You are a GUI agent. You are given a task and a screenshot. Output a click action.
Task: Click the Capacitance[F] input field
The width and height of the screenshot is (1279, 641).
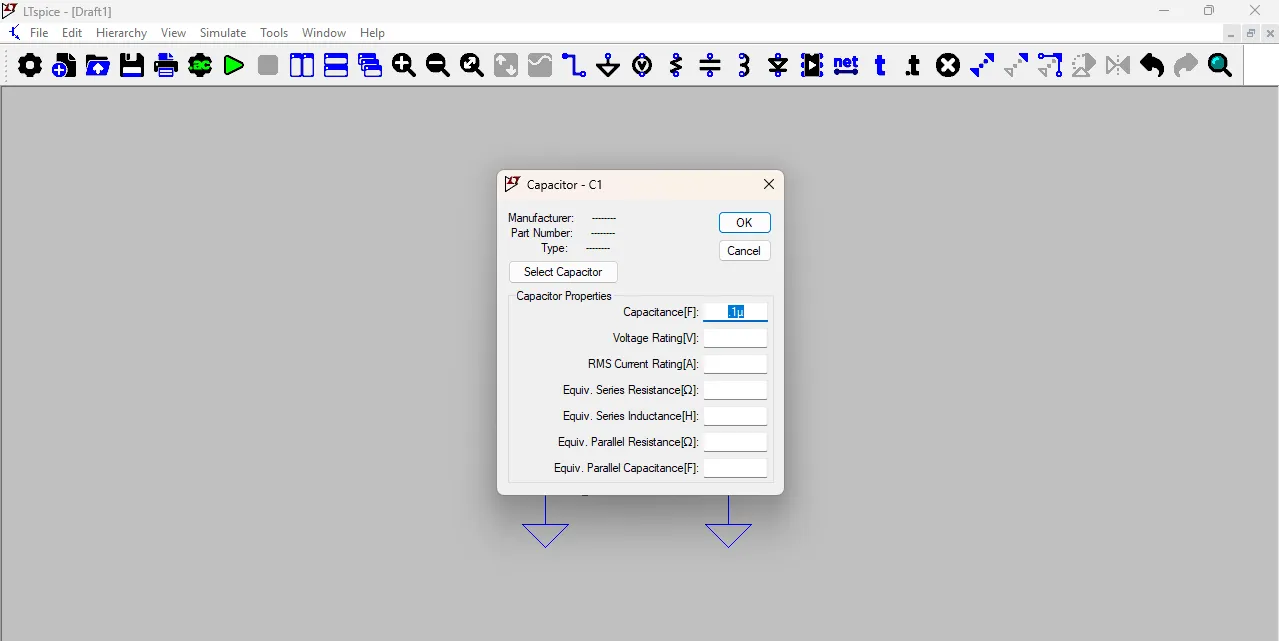coord(735,312)
